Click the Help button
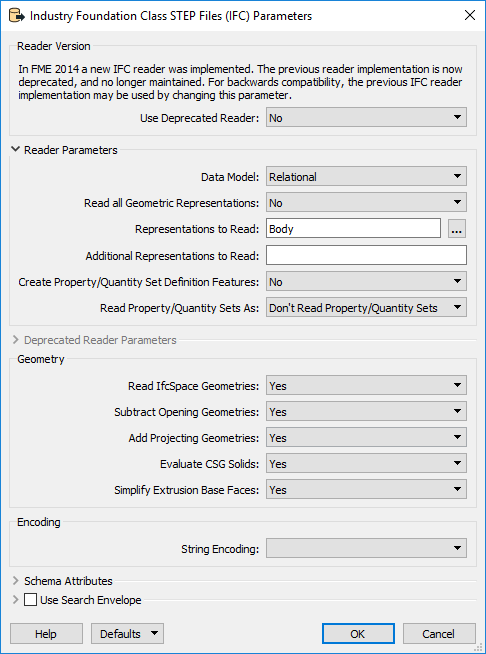Screen dimensions: 486x654 [x=46, y=634]
